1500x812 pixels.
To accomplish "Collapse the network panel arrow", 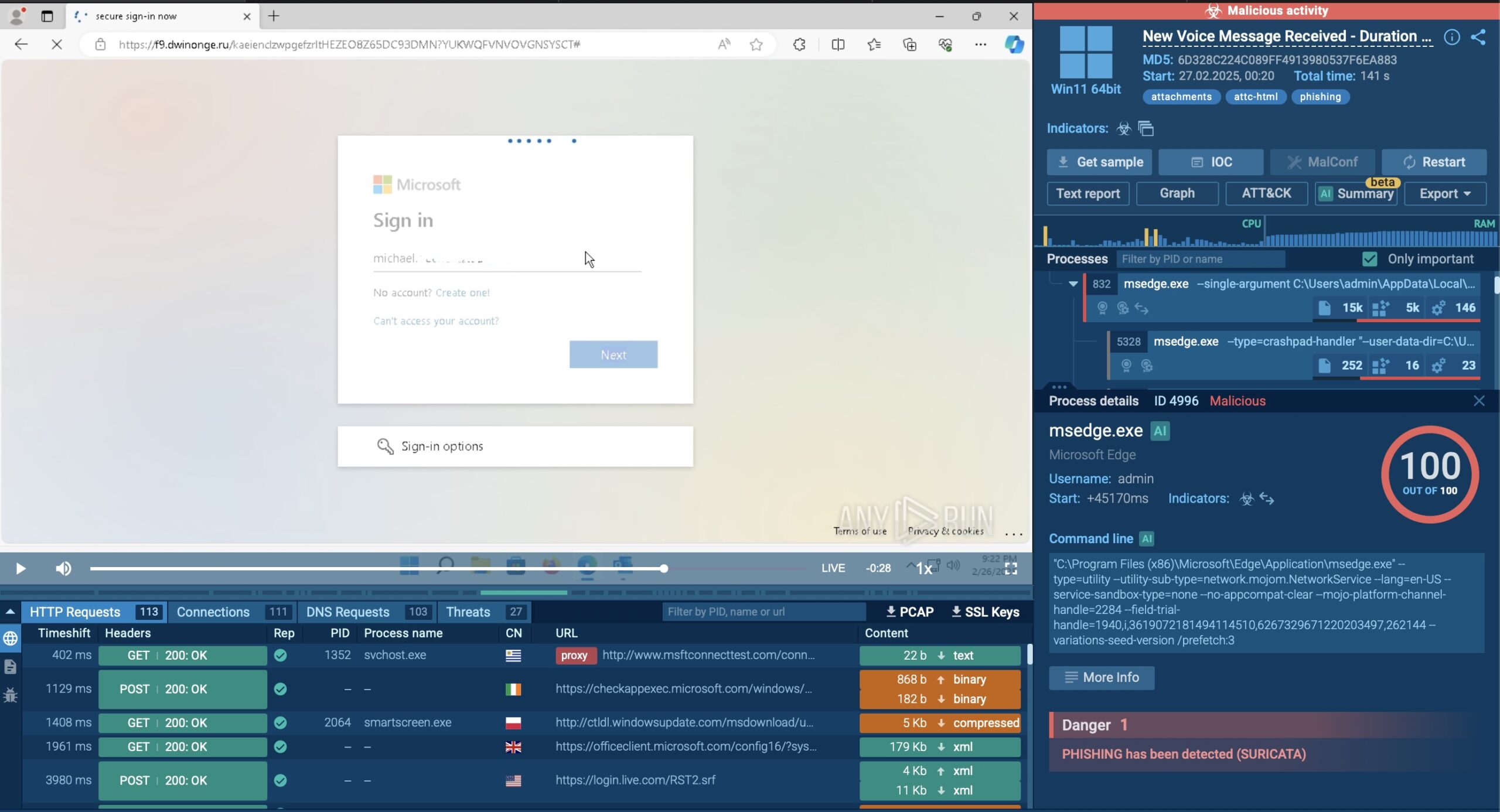I will 10,612.
